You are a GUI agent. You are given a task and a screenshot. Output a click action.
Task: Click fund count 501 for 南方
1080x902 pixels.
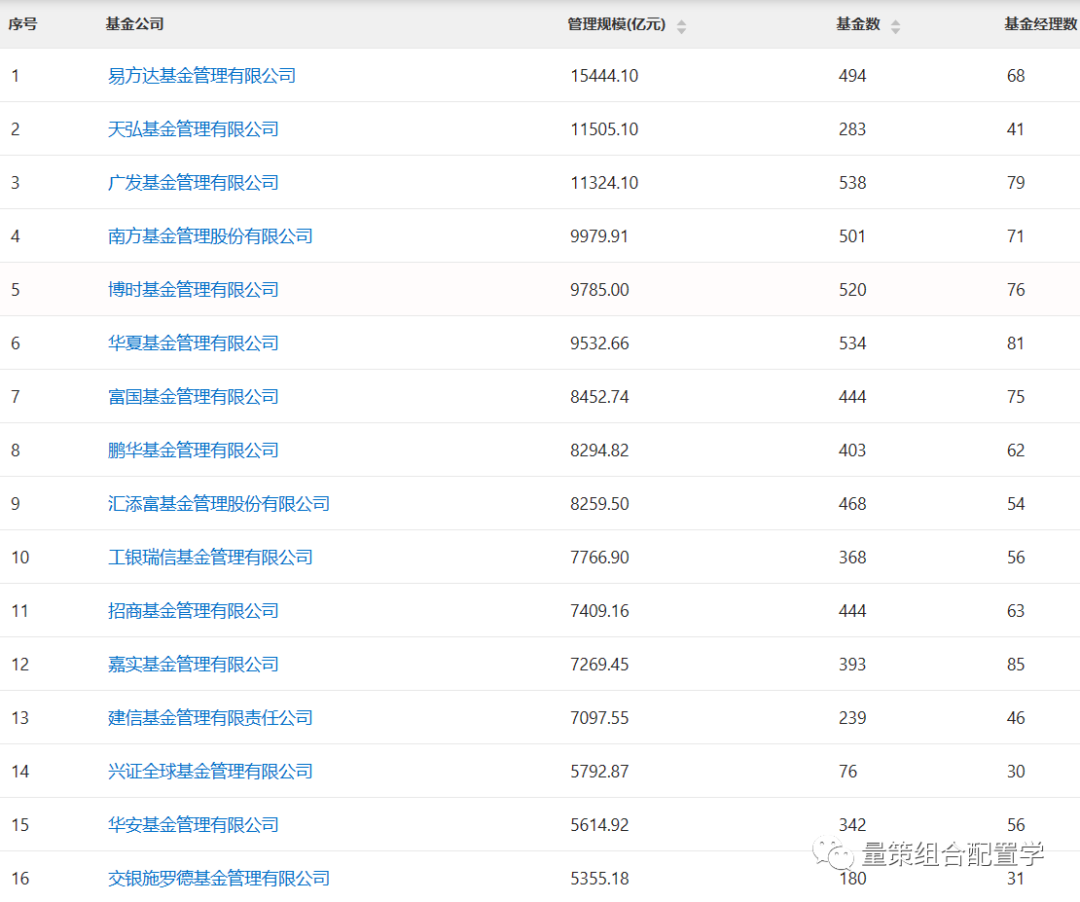click(852, 236)
